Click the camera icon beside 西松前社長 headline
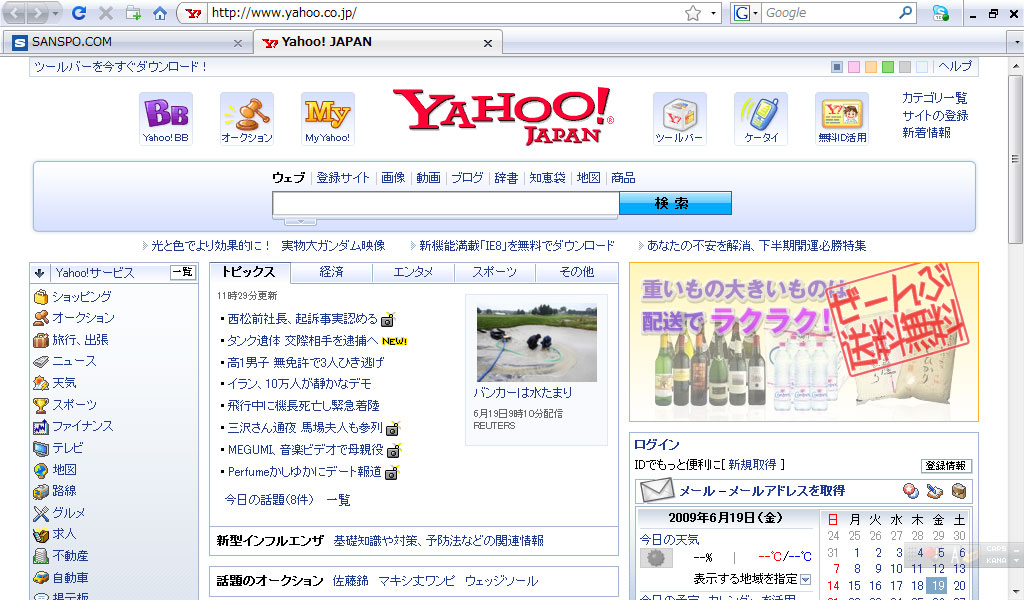1024x600 pixels. tap(389, 319)
